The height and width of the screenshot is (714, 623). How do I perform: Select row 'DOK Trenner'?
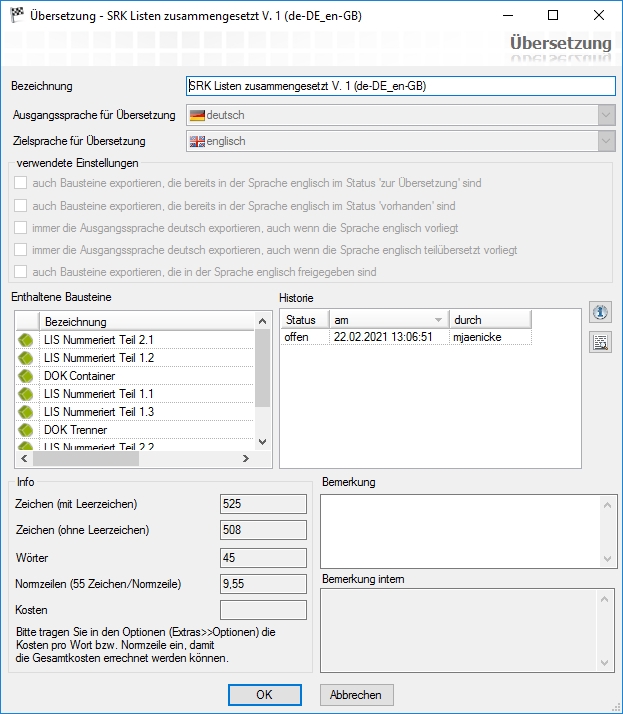[135, 430]
